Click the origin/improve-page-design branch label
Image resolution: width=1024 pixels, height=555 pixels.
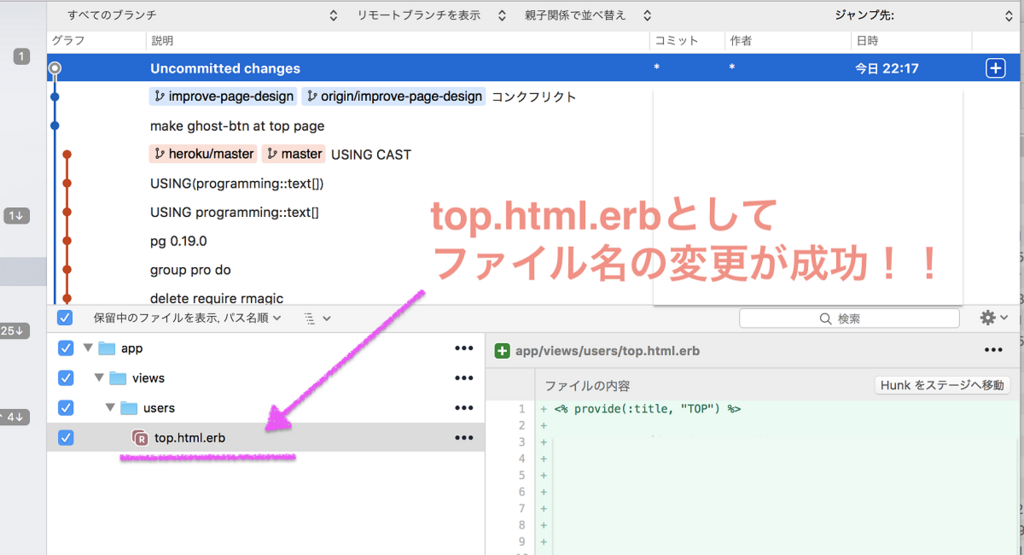pyautogui.click(x=394, y=97)
